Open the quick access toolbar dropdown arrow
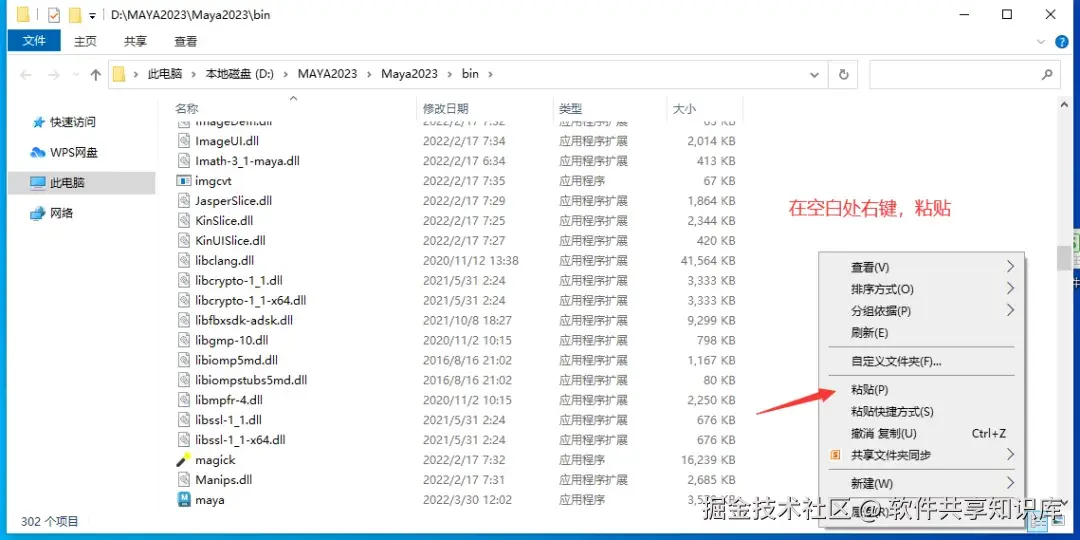The image size is (1080, 540). pyautogui.click(x=92, y=15)
